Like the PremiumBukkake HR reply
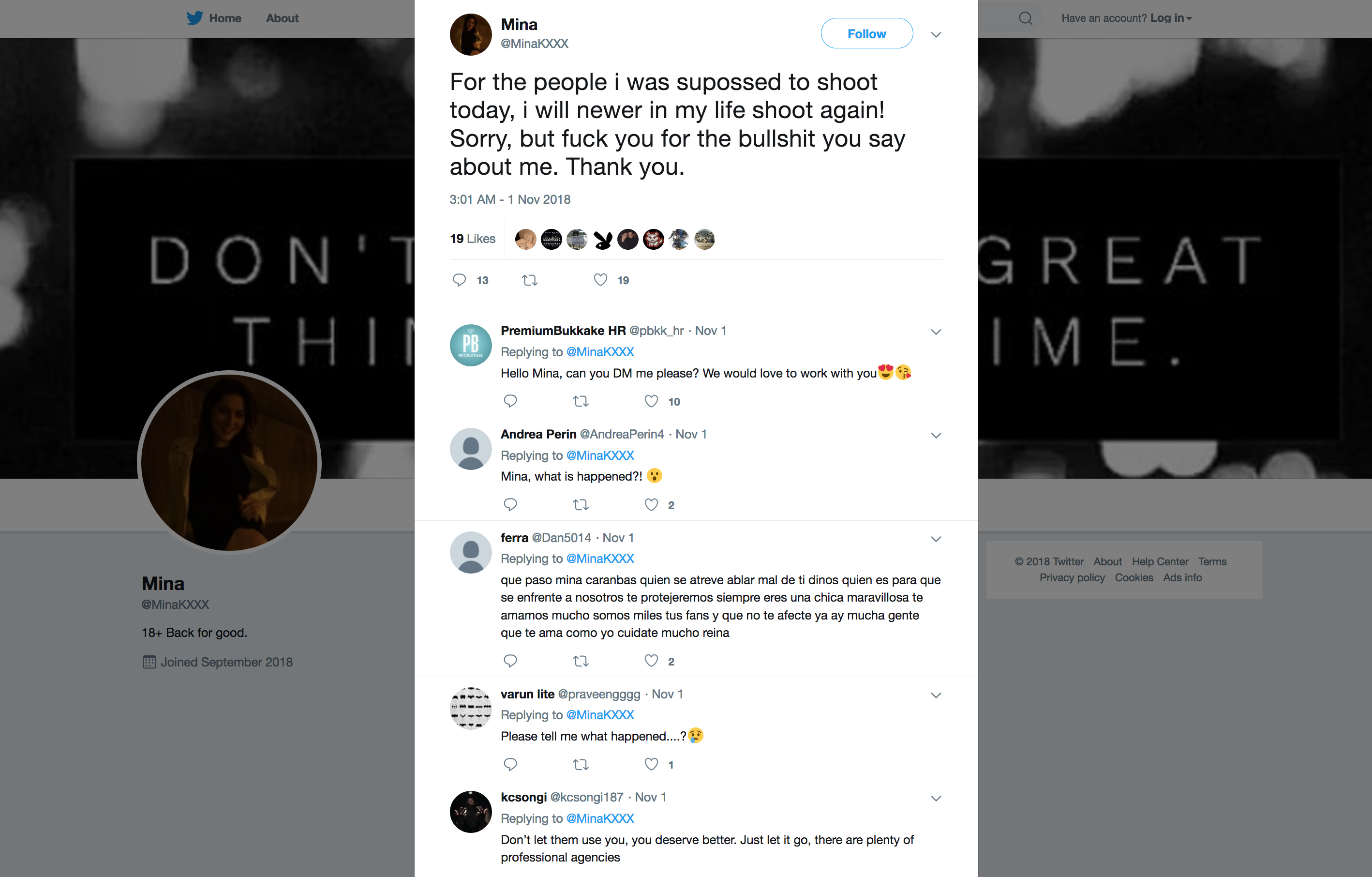This screenshot has height=877, width=1372. 651,401
